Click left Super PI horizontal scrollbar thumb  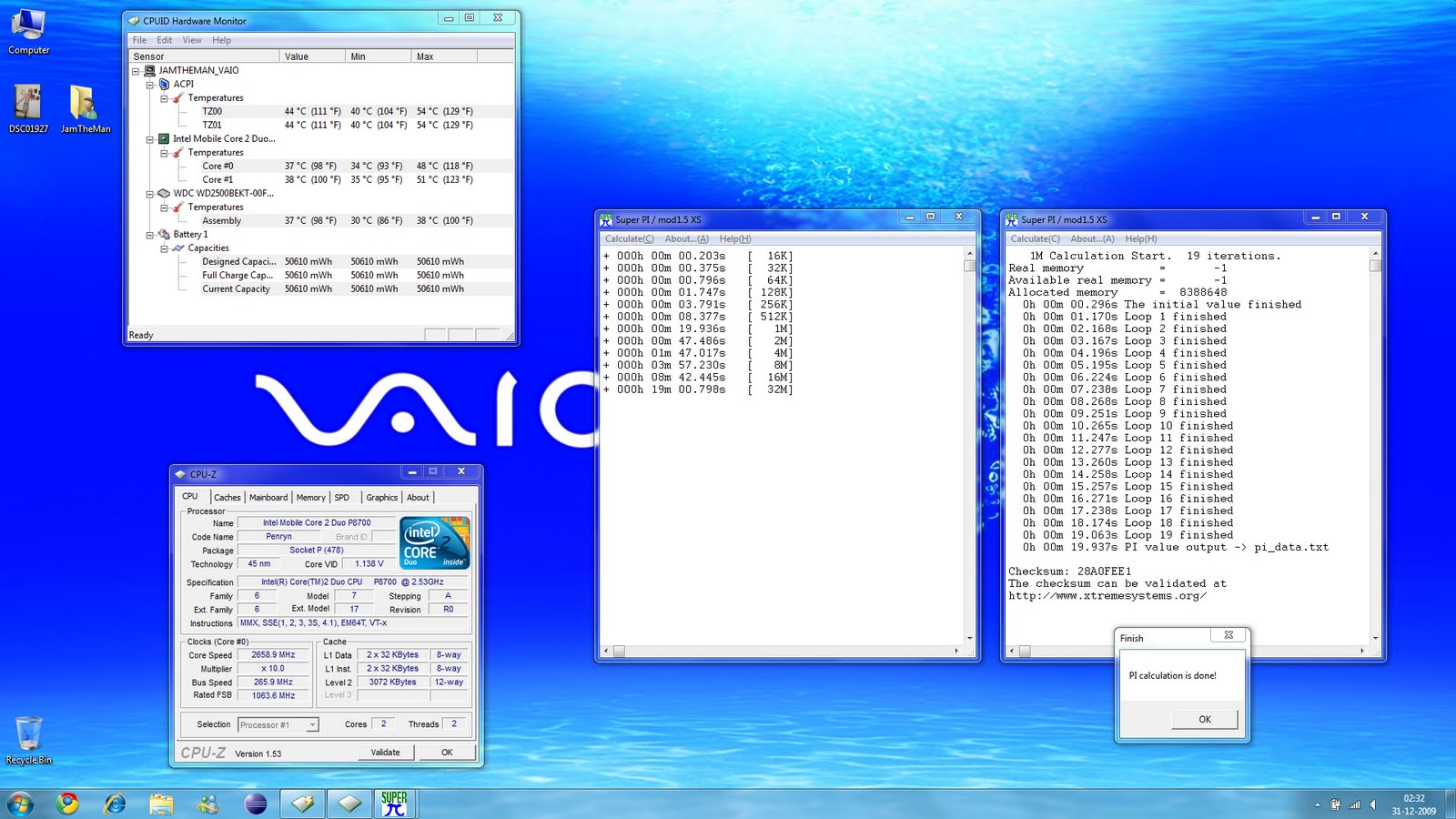pos(619,652)
